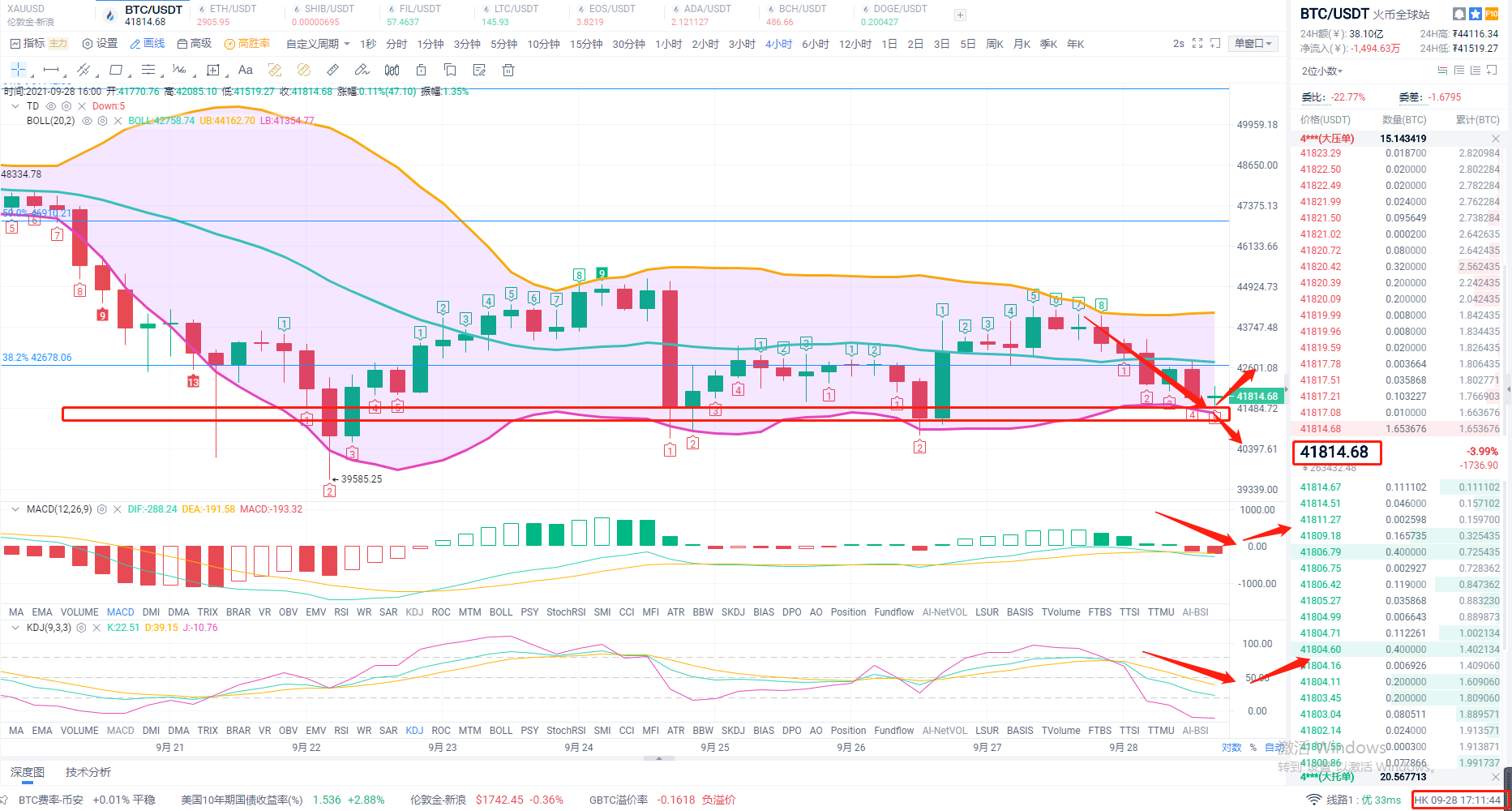Click the edit drawing notes icon
Screen dimensions: 1512x811
pyautogui.click(x=479, y=70)
